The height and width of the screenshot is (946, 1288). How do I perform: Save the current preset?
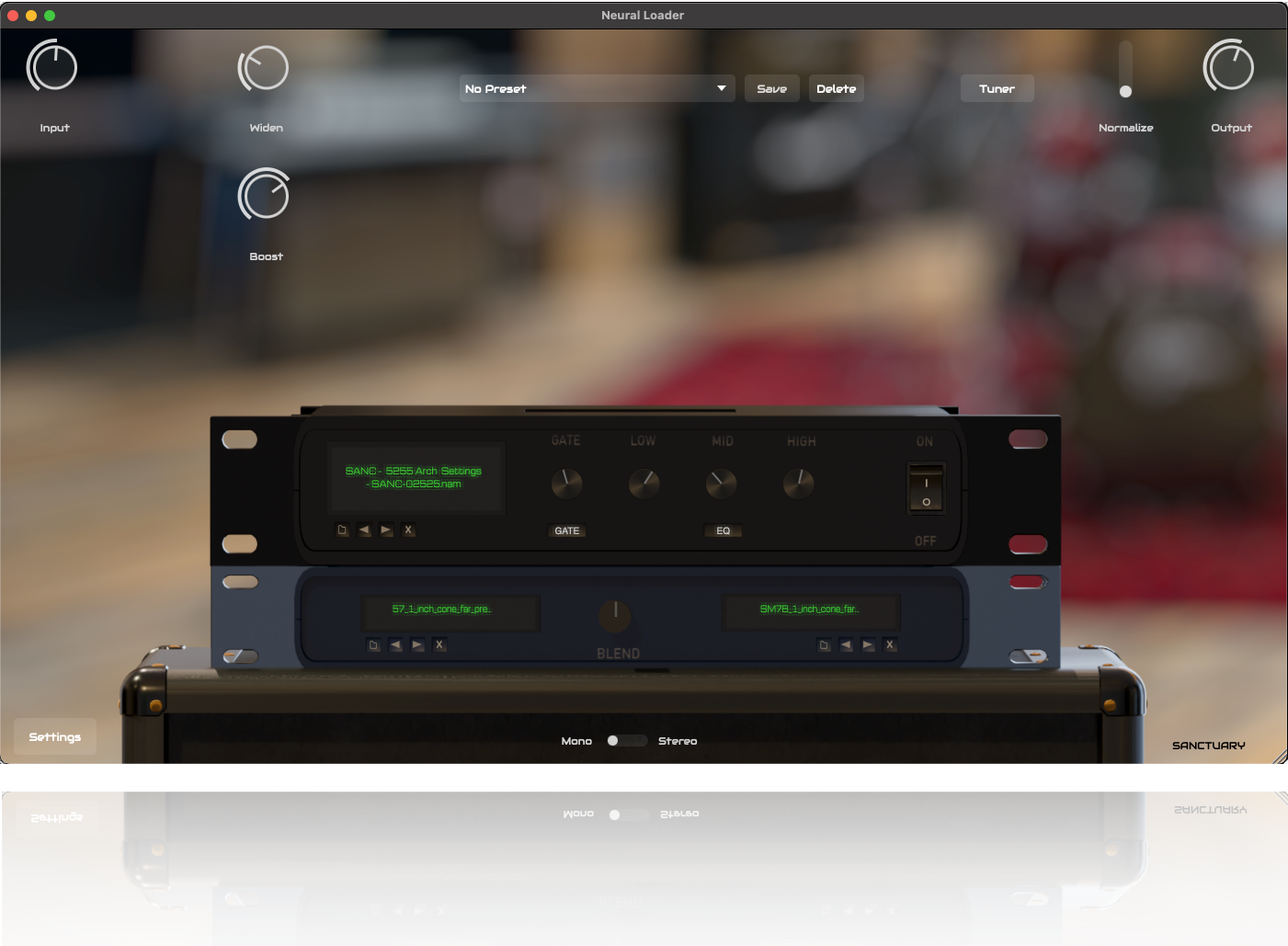(771, 88)
